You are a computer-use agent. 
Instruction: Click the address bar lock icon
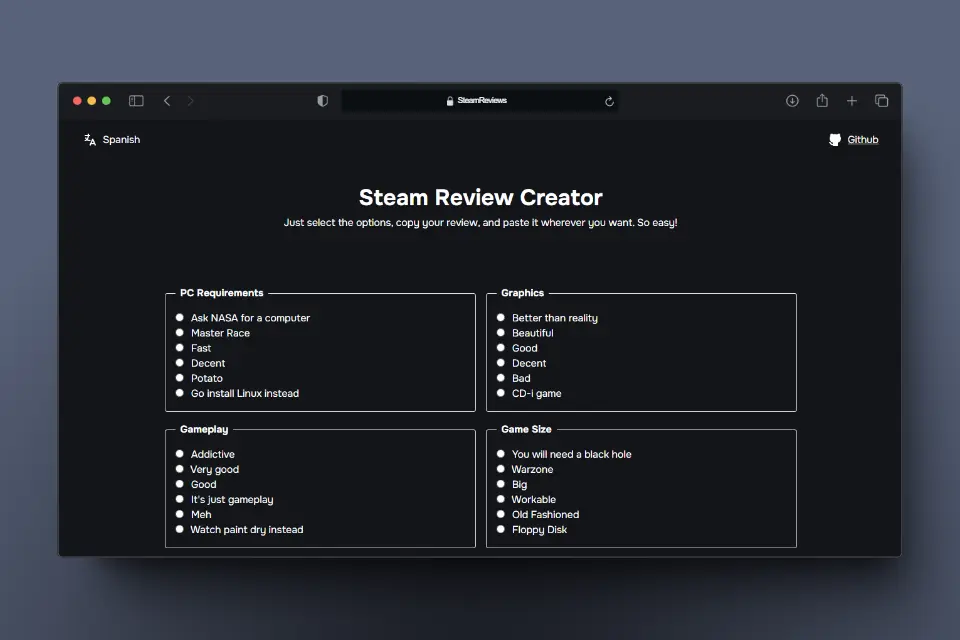tap(450, 101)
